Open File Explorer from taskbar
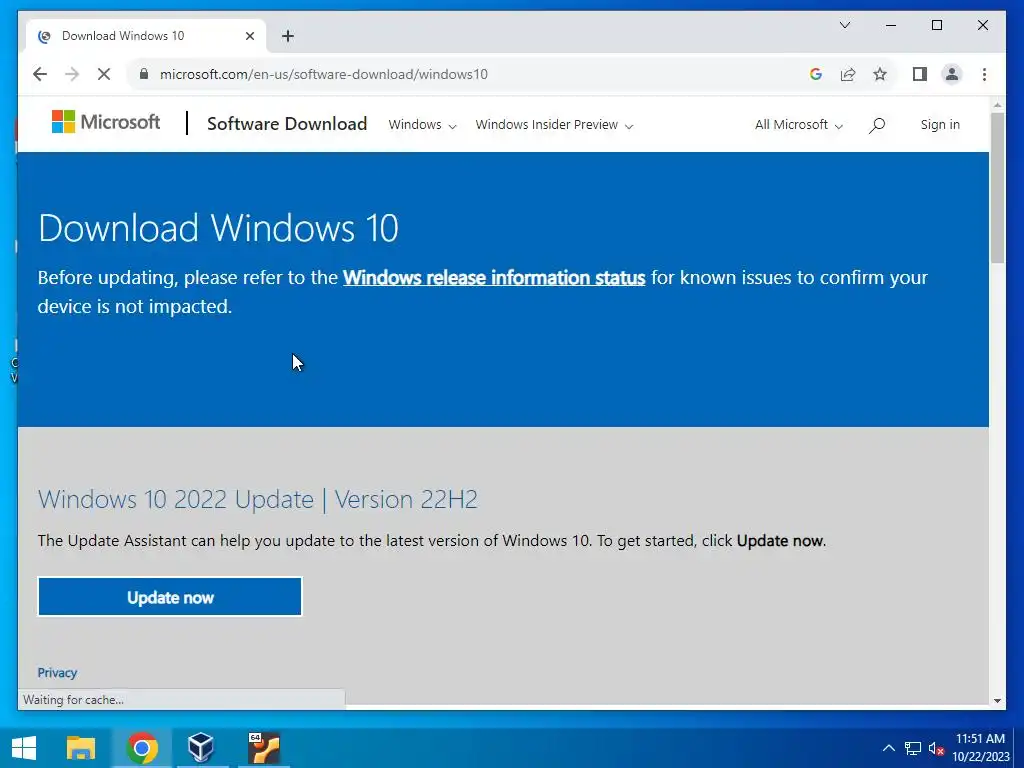The image size is (1024, 768). pyautogui.click(x=81, y=748)
